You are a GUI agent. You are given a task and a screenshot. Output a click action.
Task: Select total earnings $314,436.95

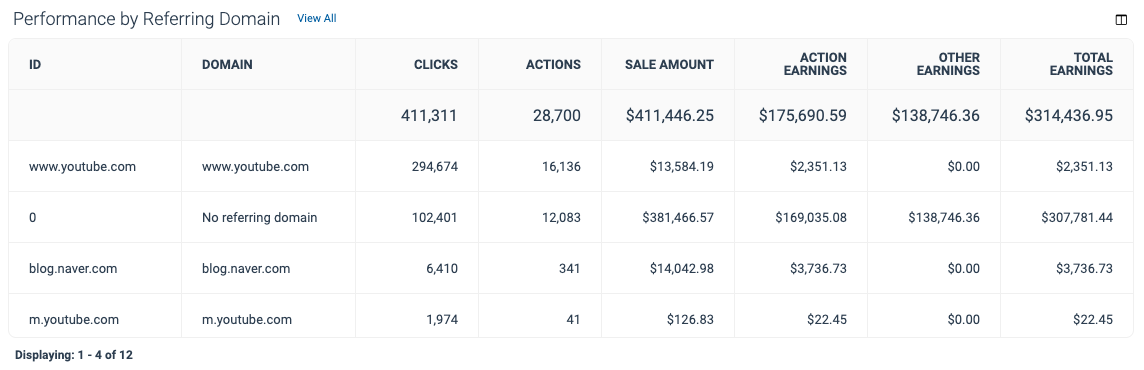(x=1069, y=115)
